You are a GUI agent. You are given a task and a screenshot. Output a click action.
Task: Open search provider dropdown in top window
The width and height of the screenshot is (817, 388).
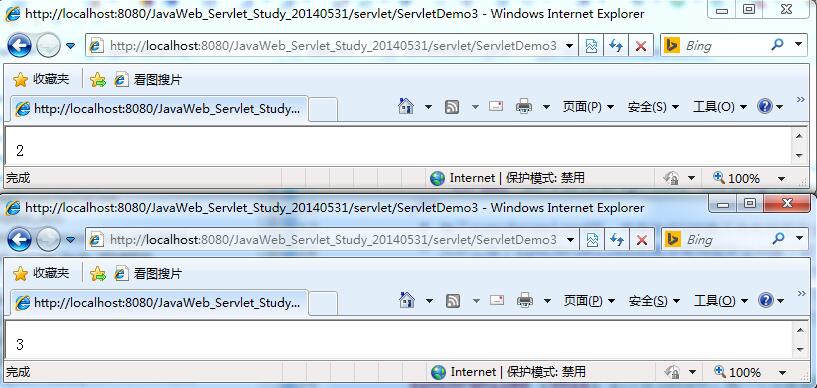click(798, 45)
